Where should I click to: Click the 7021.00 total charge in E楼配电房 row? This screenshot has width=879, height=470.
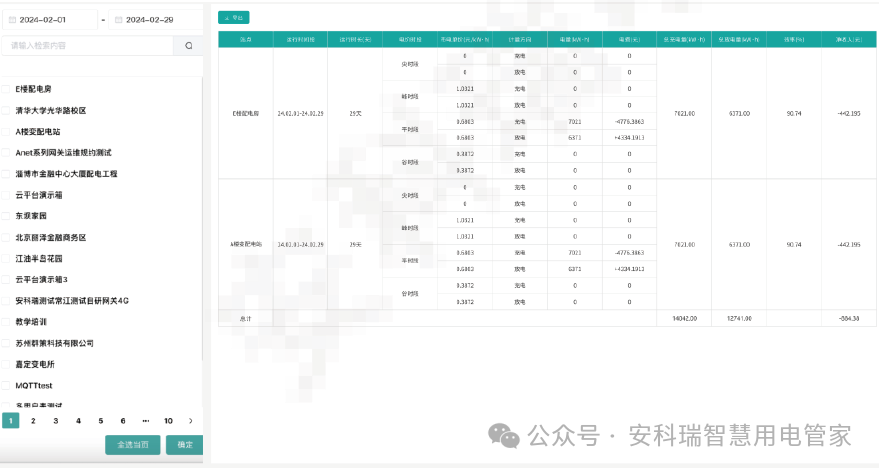(684, 113)
